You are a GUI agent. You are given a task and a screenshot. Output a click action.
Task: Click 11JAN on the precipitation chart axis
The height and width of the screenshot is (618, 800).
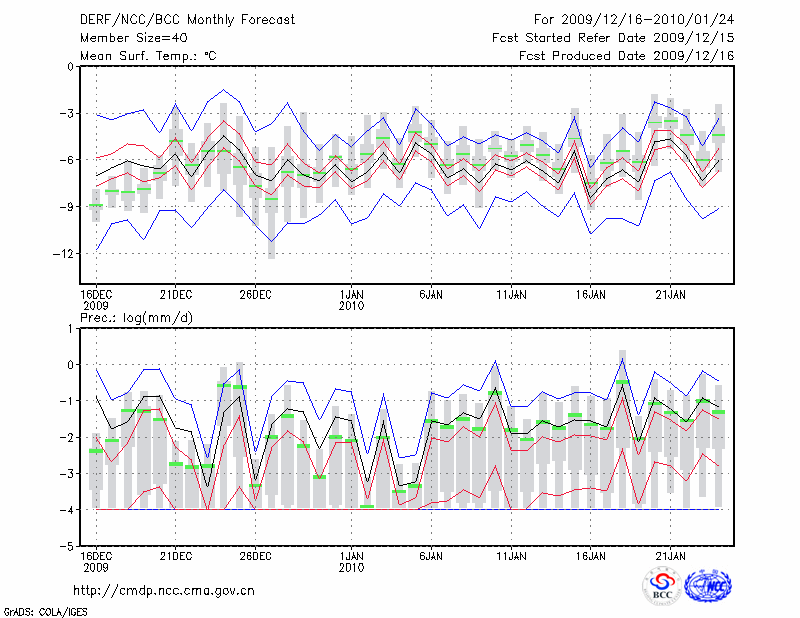pos(511,555)
